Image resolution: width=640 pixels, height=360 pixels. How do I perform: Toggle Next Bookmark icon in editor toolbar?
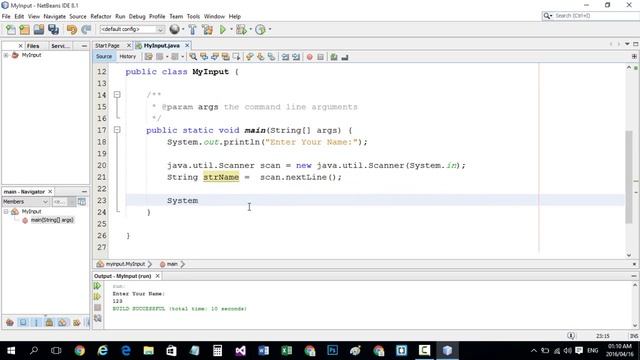tap(260, 57)
